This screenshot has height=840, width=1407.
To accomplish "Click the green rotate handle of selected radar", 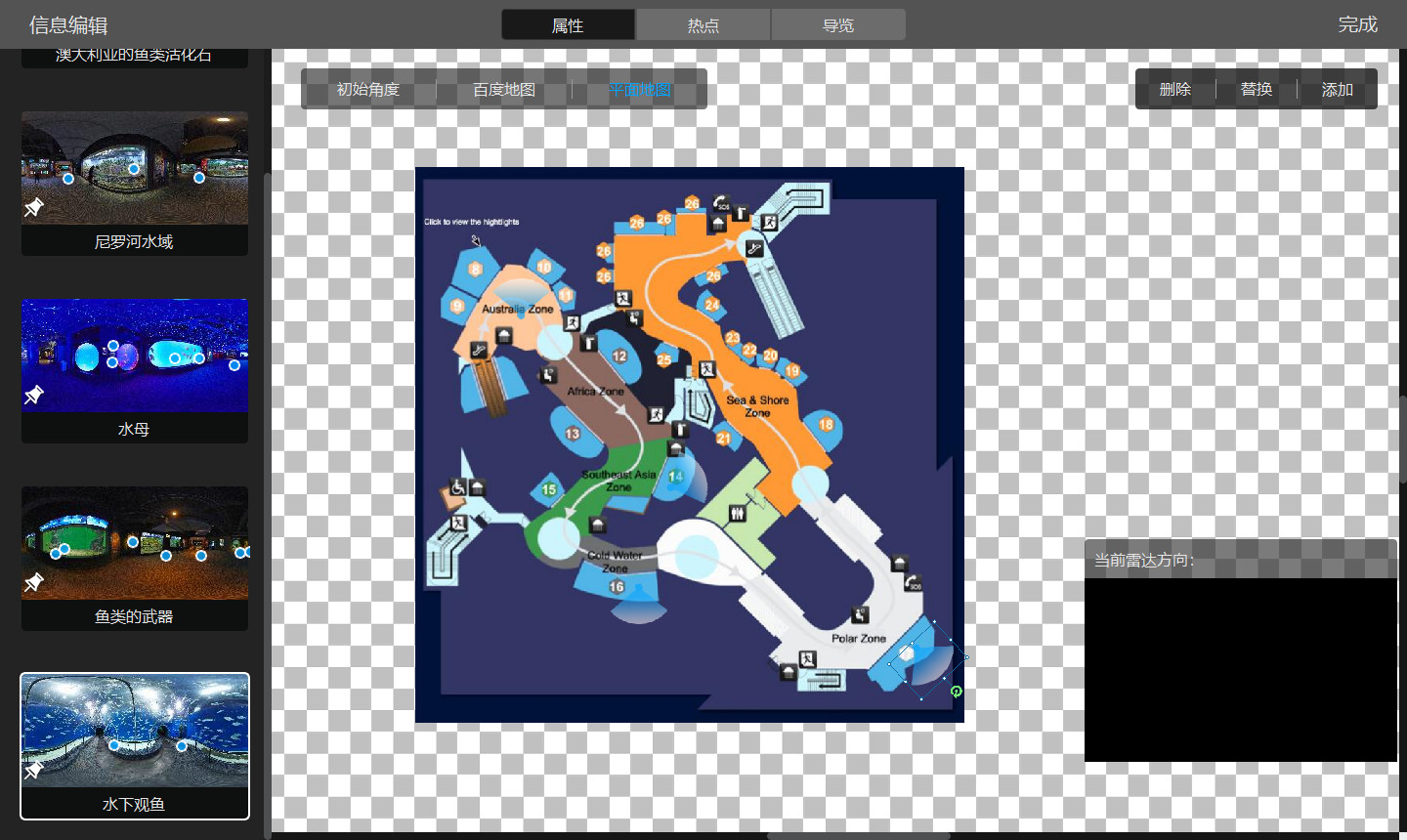I will [956, 692].
